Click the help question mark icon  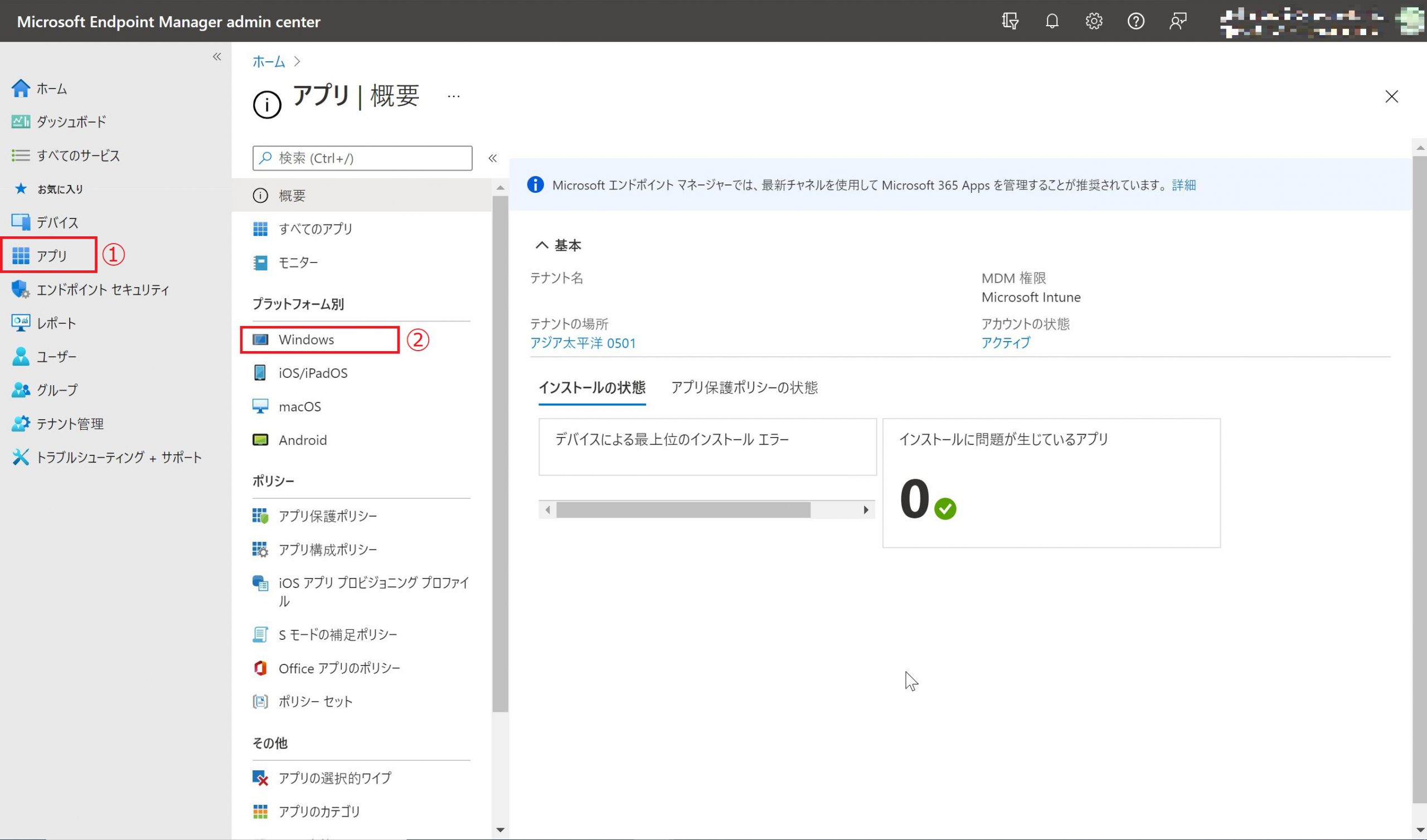pyautogui.click(x=1135, y=22)
